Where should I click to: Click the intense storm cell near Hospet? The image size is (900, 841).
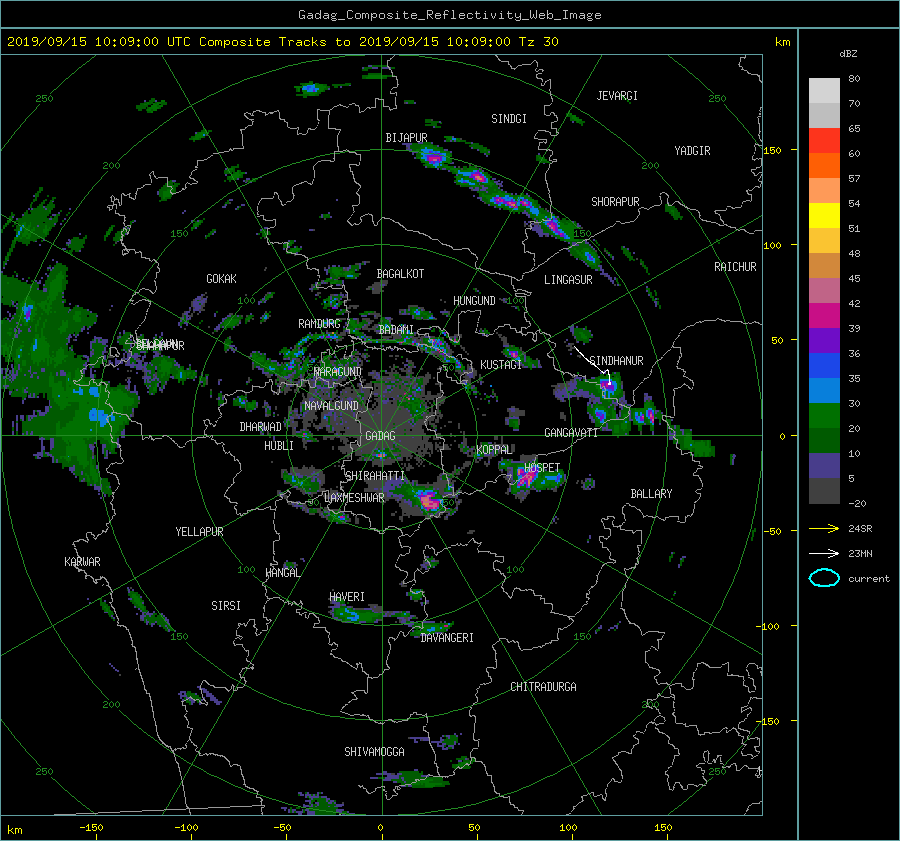tap(525, 478)
